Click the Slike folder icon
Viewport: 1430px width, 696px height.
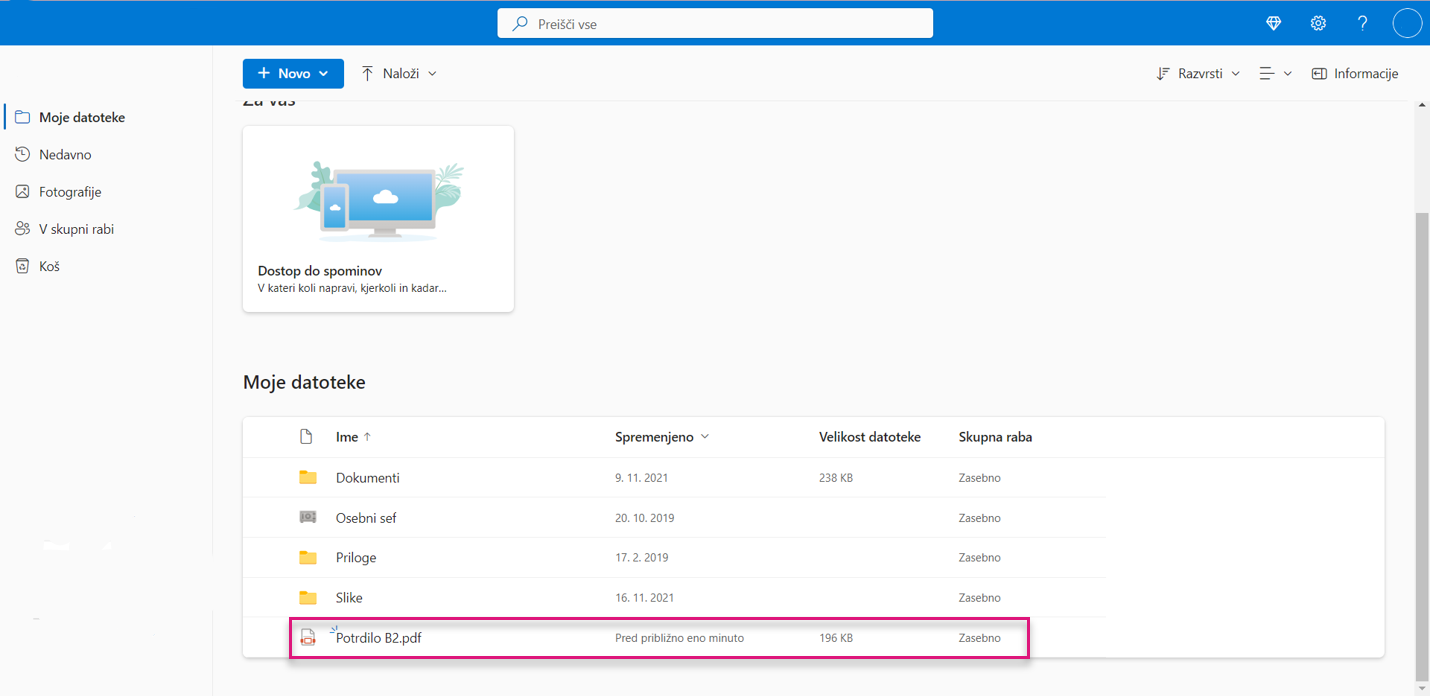pos(308,598)
